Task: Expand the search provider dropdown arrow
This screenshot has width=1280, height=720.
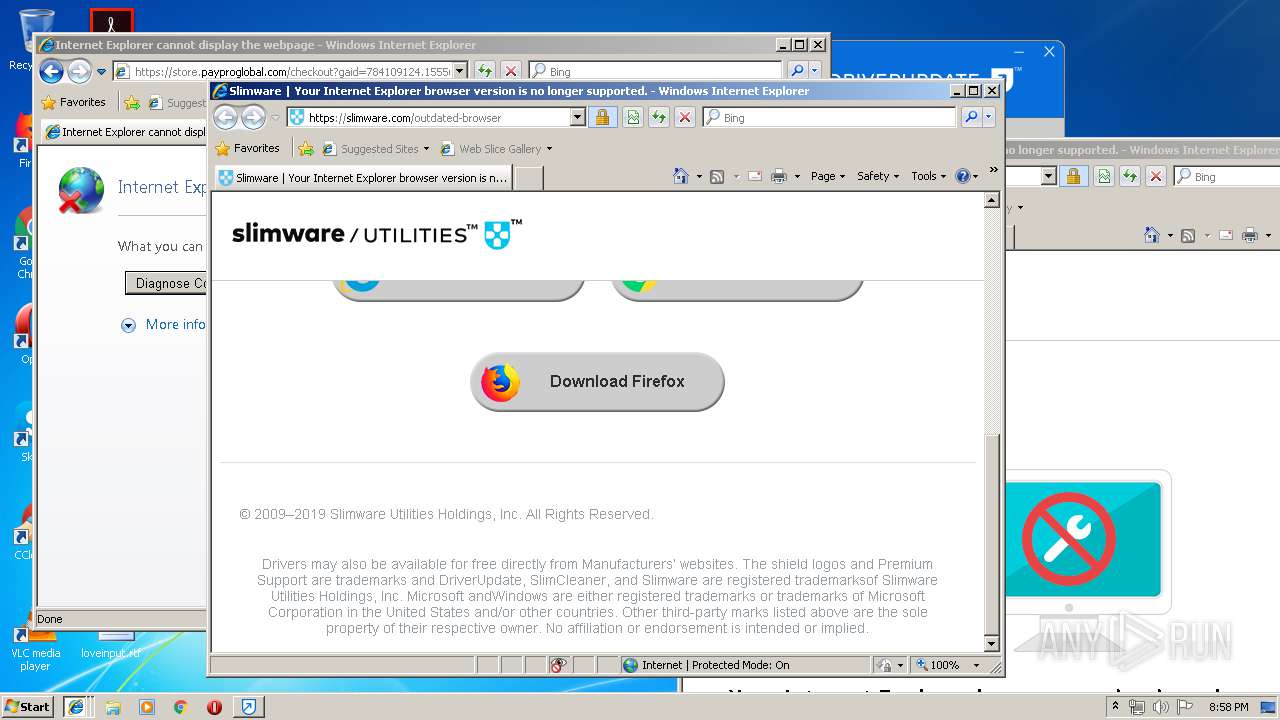Action: [x=989, y=117]
